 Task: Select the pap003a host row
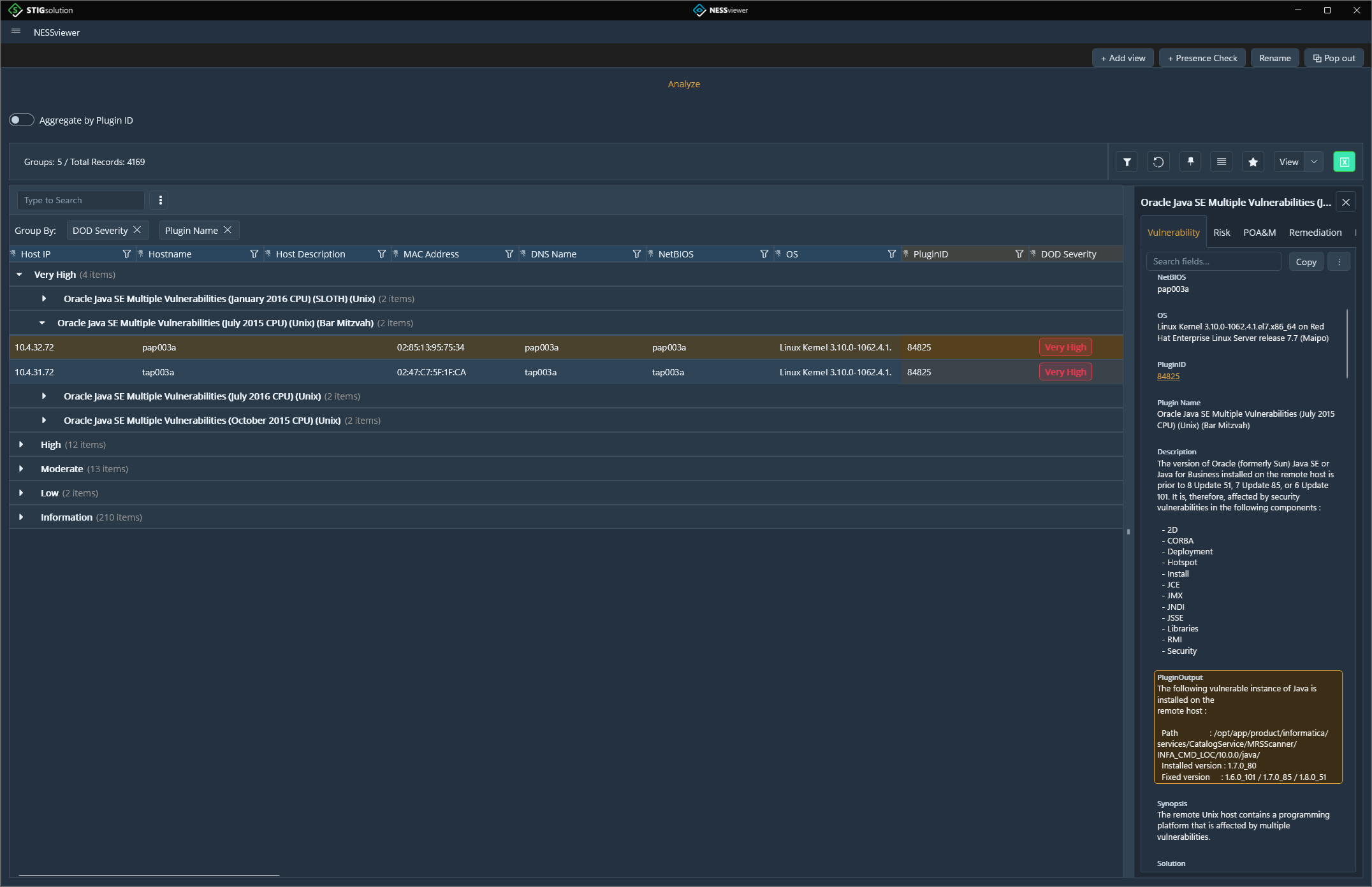[x=566, y=347]
